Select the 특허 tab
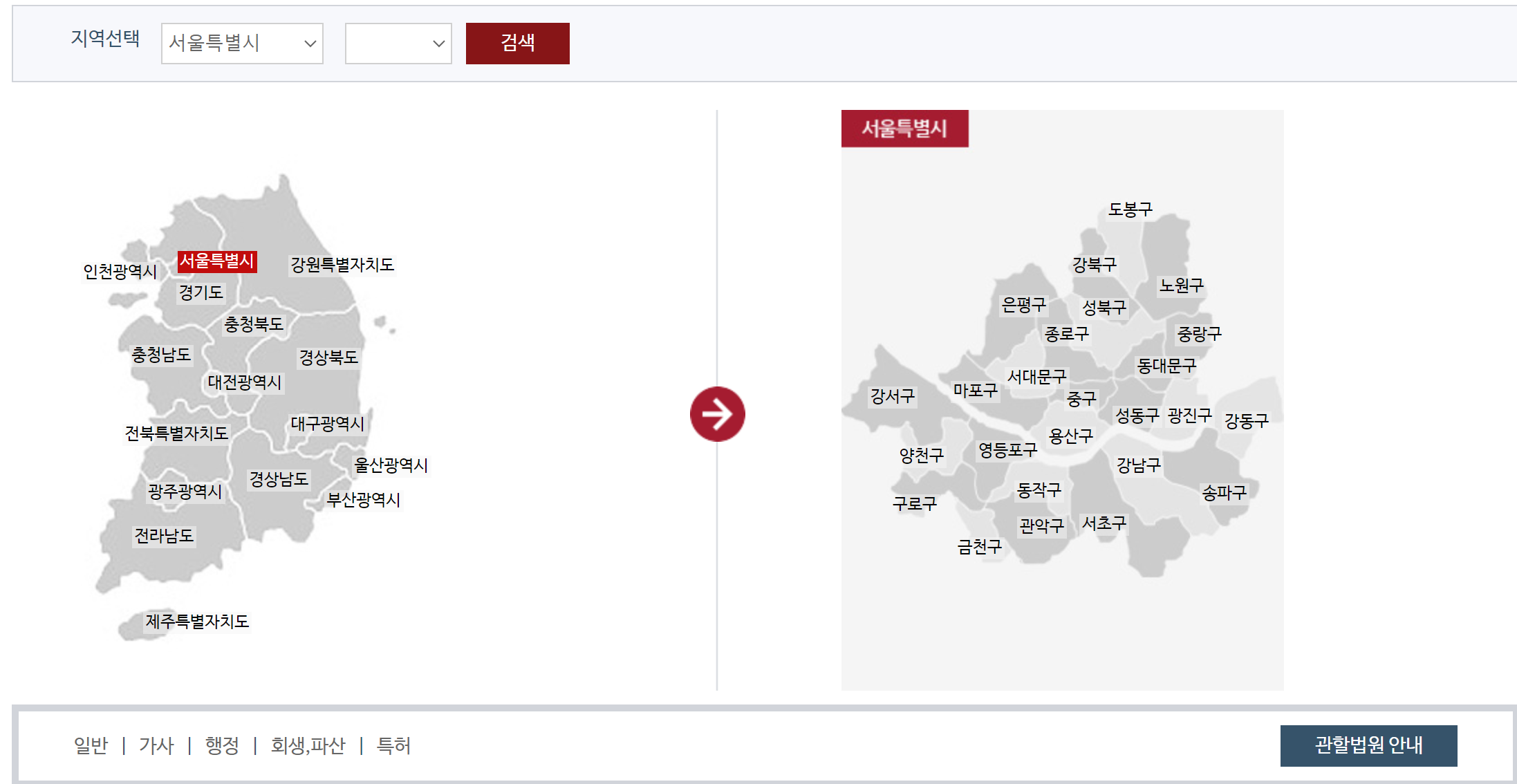Screen dimensions: 1517x784 click(x=393, y=745)
